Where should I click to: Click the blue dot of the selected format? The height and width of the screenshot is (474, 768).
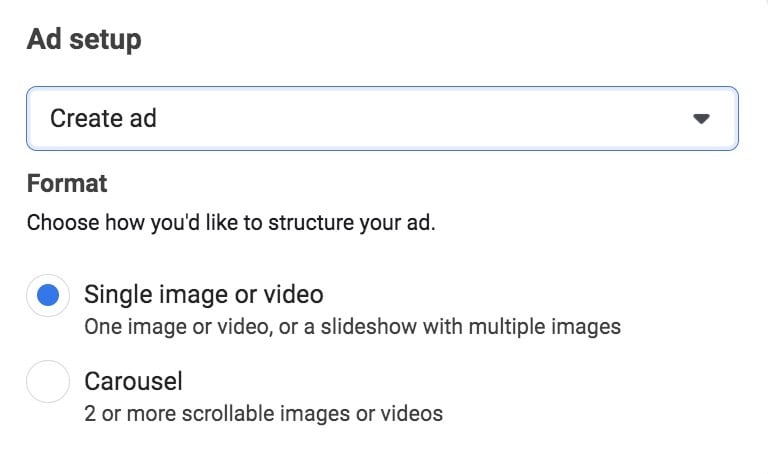[x=48, y=295]
